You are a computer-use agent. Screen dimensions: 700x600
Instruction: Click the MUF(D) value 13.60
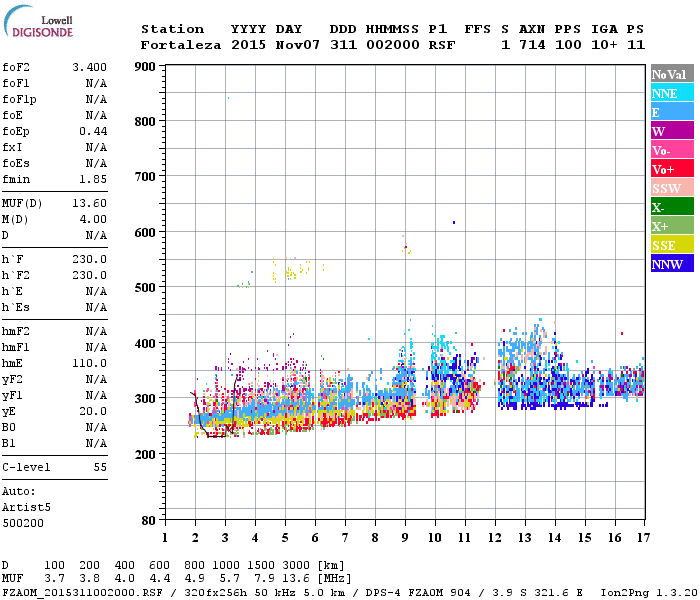(x=89, y=204)
